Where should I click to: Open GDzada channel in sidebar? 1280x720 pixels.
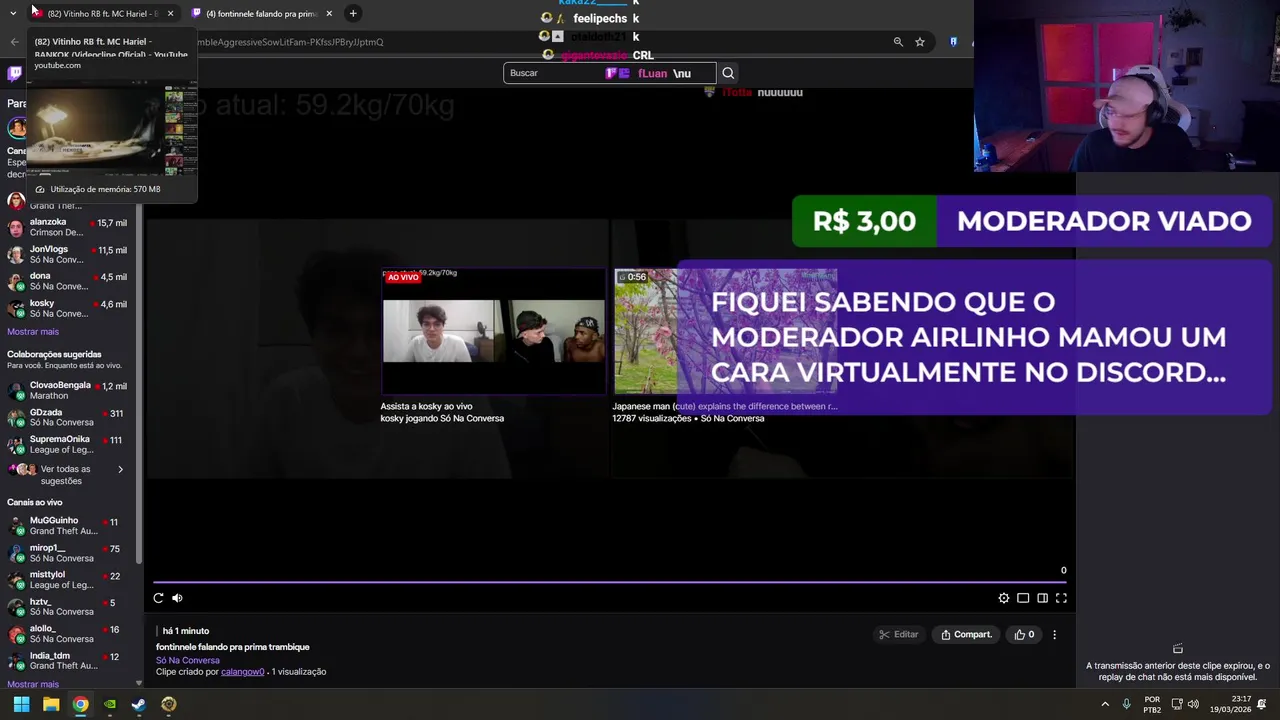[70, 417]
